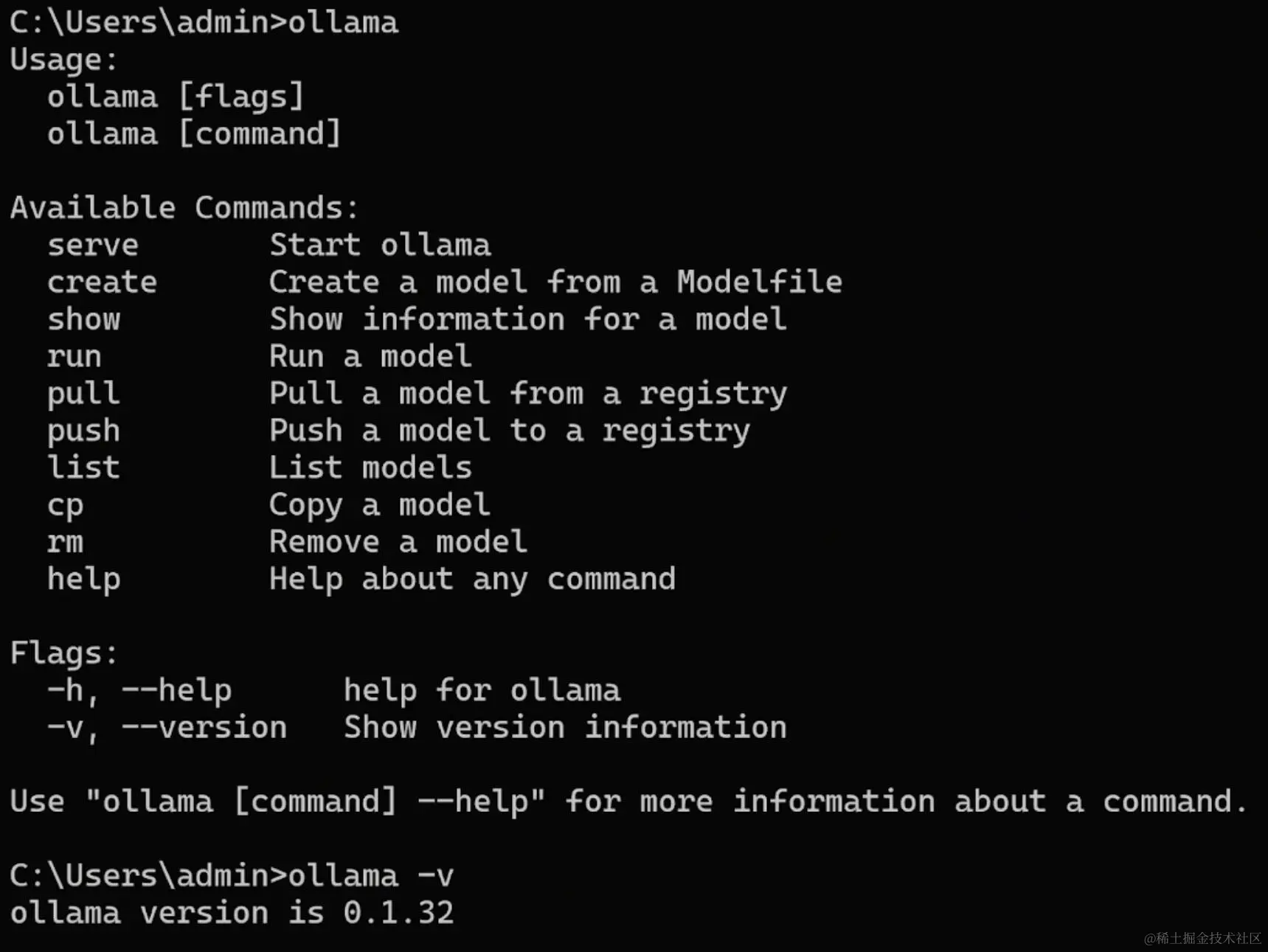This screenshot has height=952, width=1268.
Task: Click the '--version' flag text
Action: (x=204, y=728)
